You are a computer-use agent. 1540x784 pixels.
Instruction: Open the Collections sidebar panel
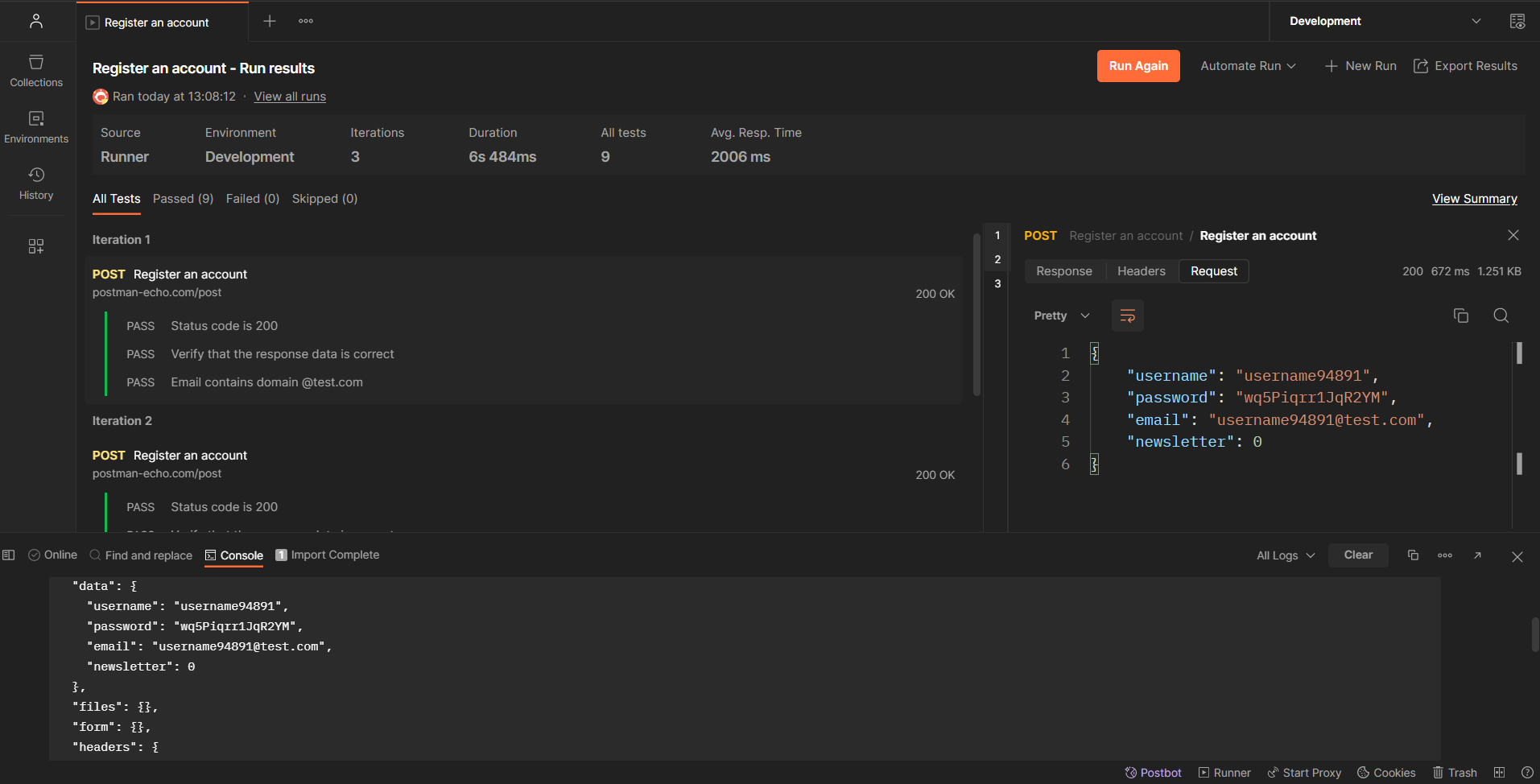pyautogui.click(x=36, y=71)
